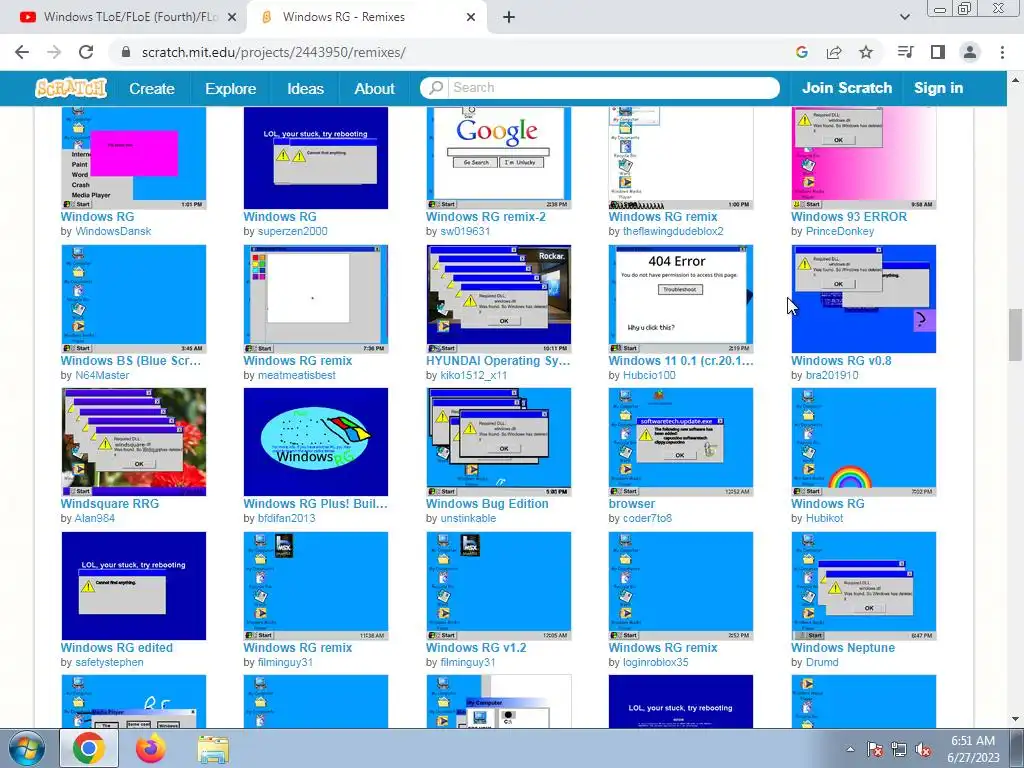Close the YouTube Windows TLoE tab
Image resolution: width=1024 pixels, height=768 pixels.
pos(232,18)
